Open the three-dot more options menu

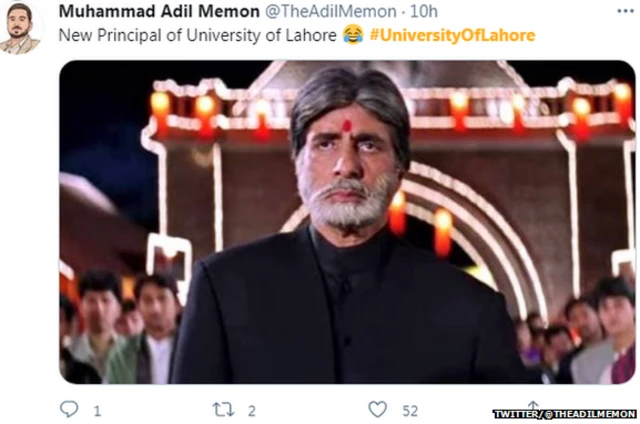625,11
